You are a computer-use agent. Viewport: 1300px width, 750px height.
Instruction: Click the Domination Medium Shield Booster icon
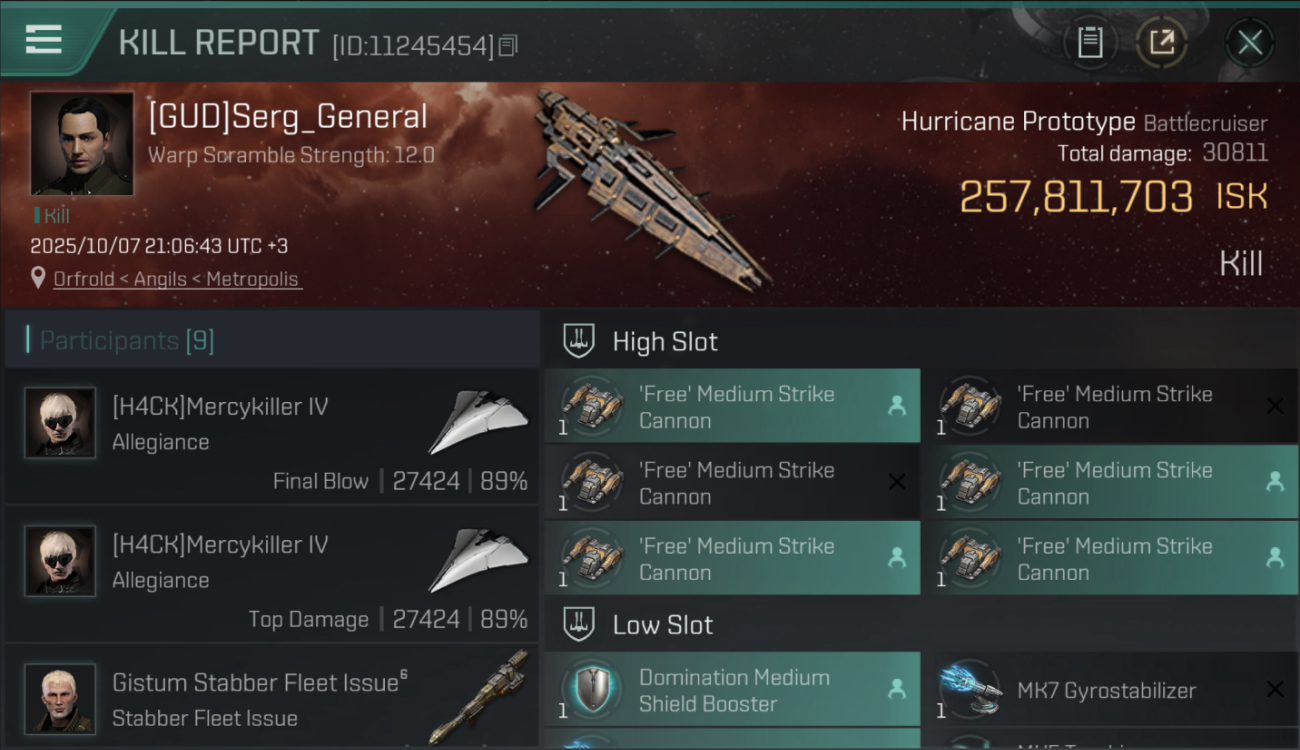pos(590,689)
